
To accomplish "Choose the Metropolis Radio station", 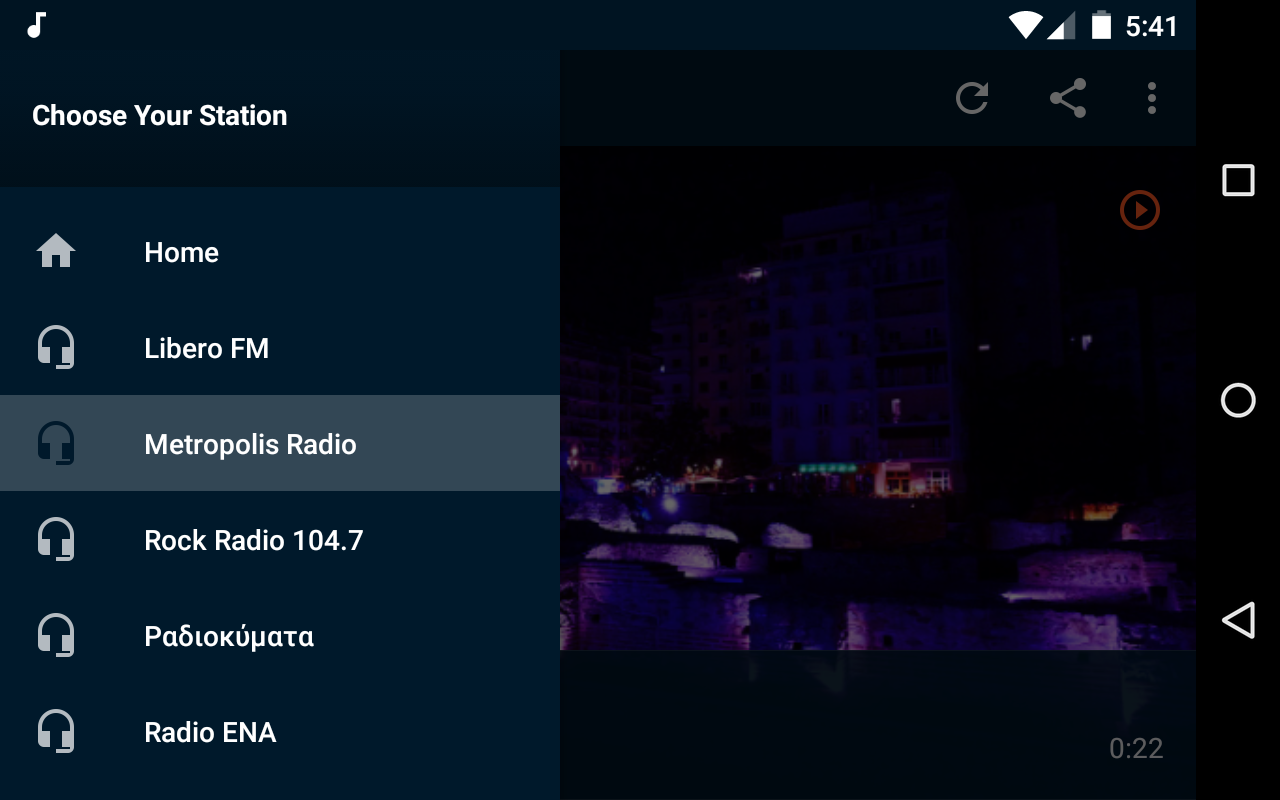I will pyautogui.click(x=280, y=444).
